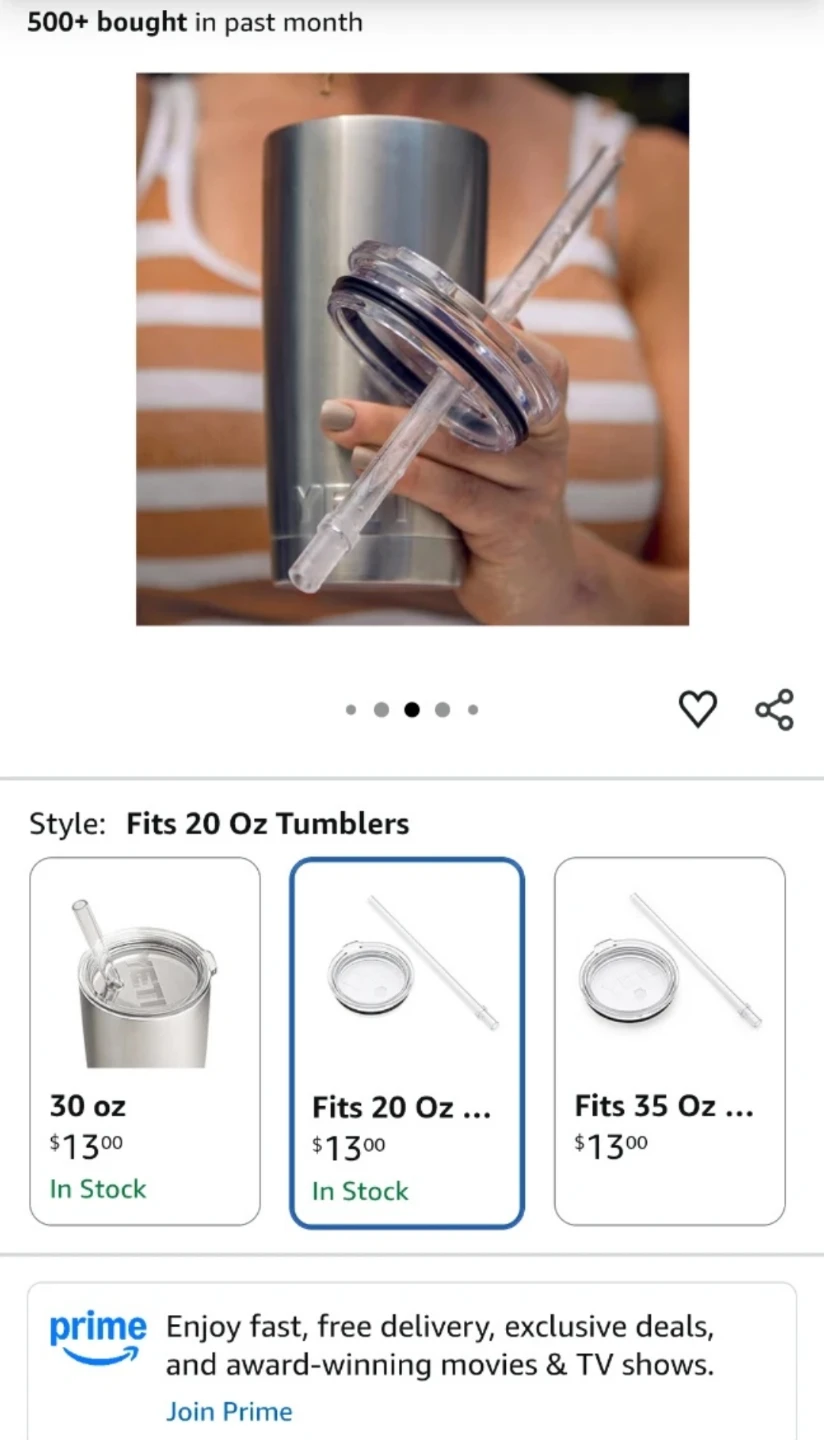
Task: Open the Join Prime link
Action: pos(229,1411)
